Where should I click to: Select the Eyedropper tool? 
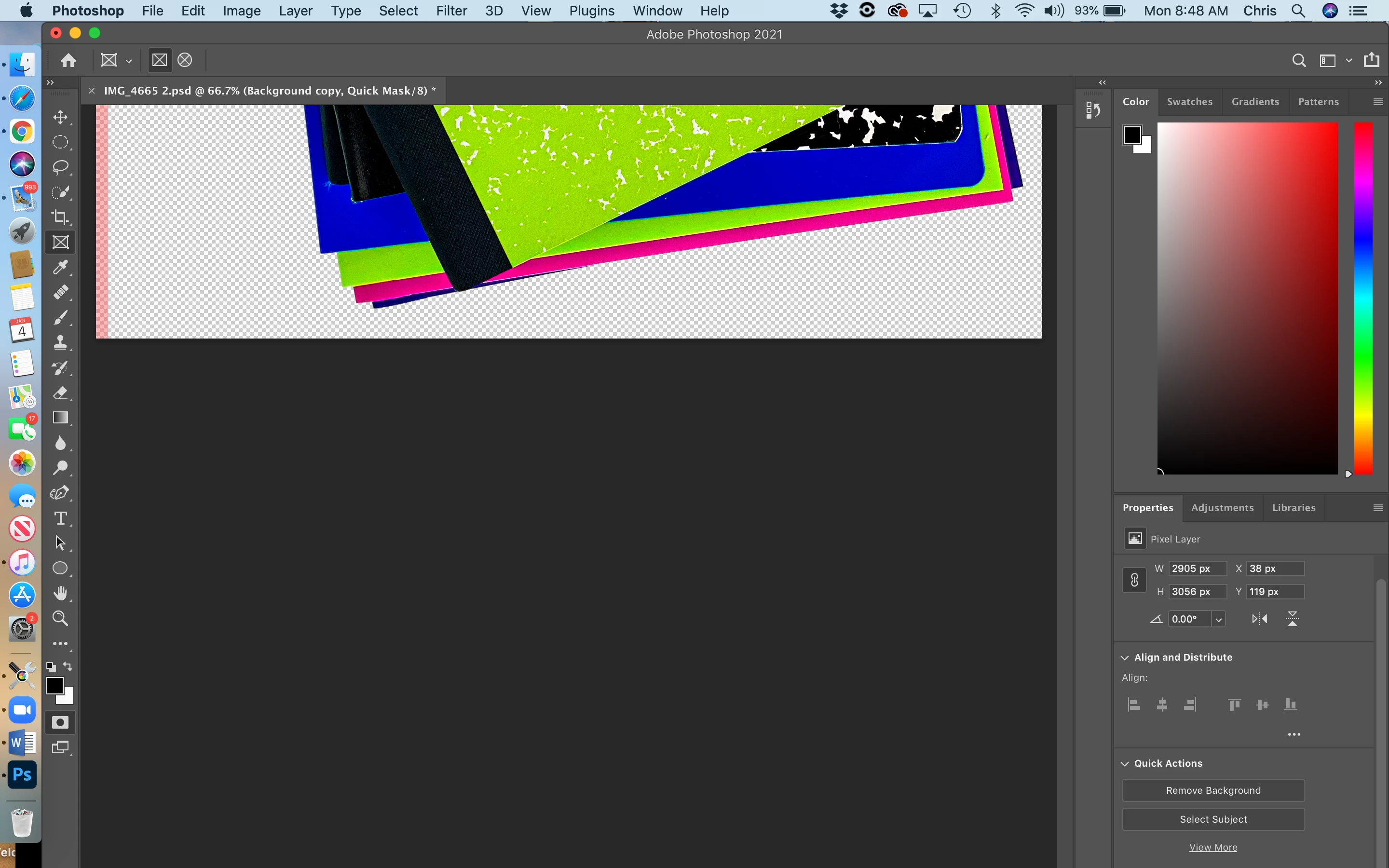point(60,267)
